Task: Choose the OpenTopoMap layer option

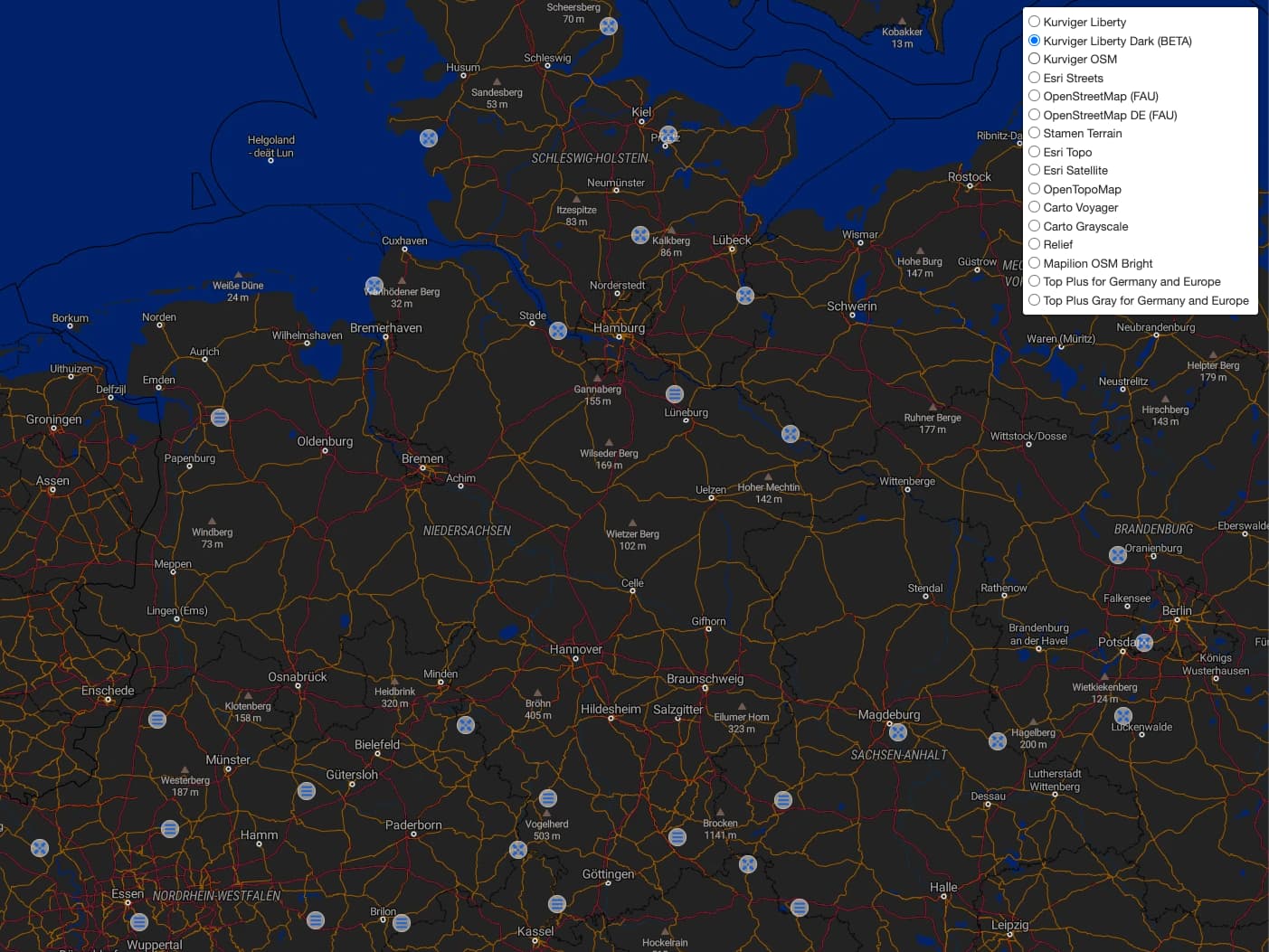Action: [1034, 189]
